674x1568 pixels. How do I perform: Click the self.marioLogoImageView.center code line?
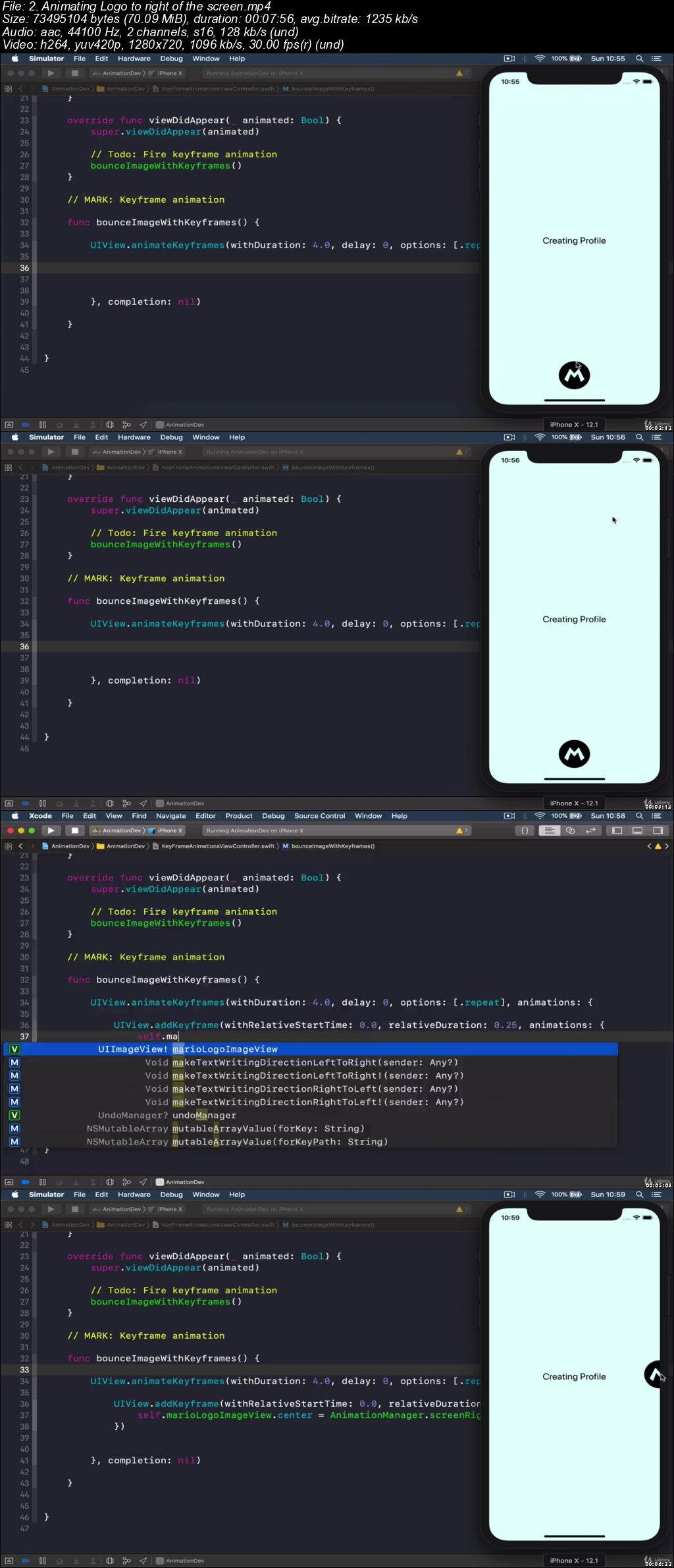click(x=309, y=1415)
